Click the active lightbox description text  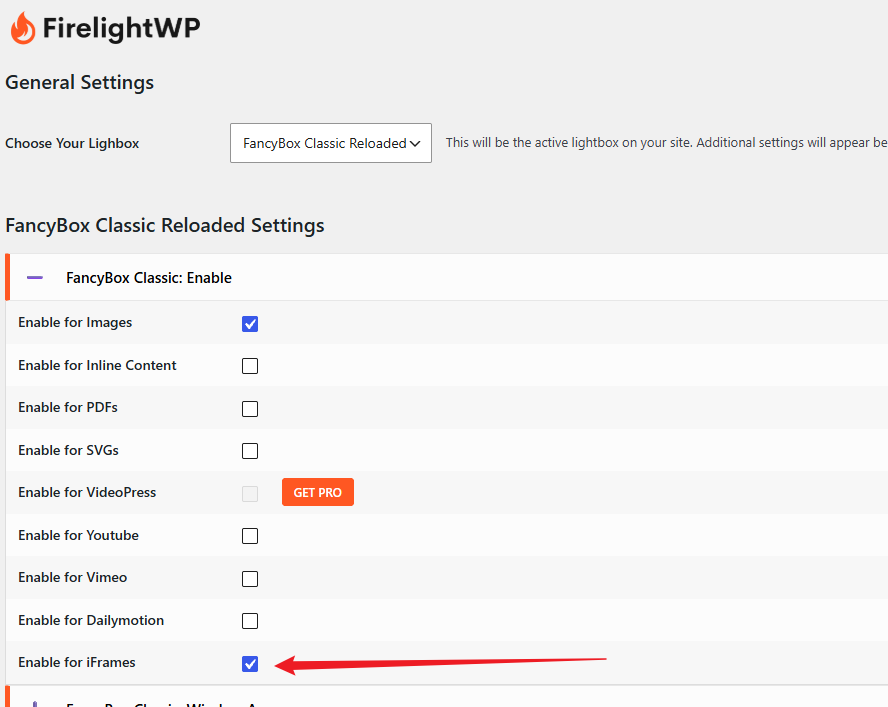667,143
